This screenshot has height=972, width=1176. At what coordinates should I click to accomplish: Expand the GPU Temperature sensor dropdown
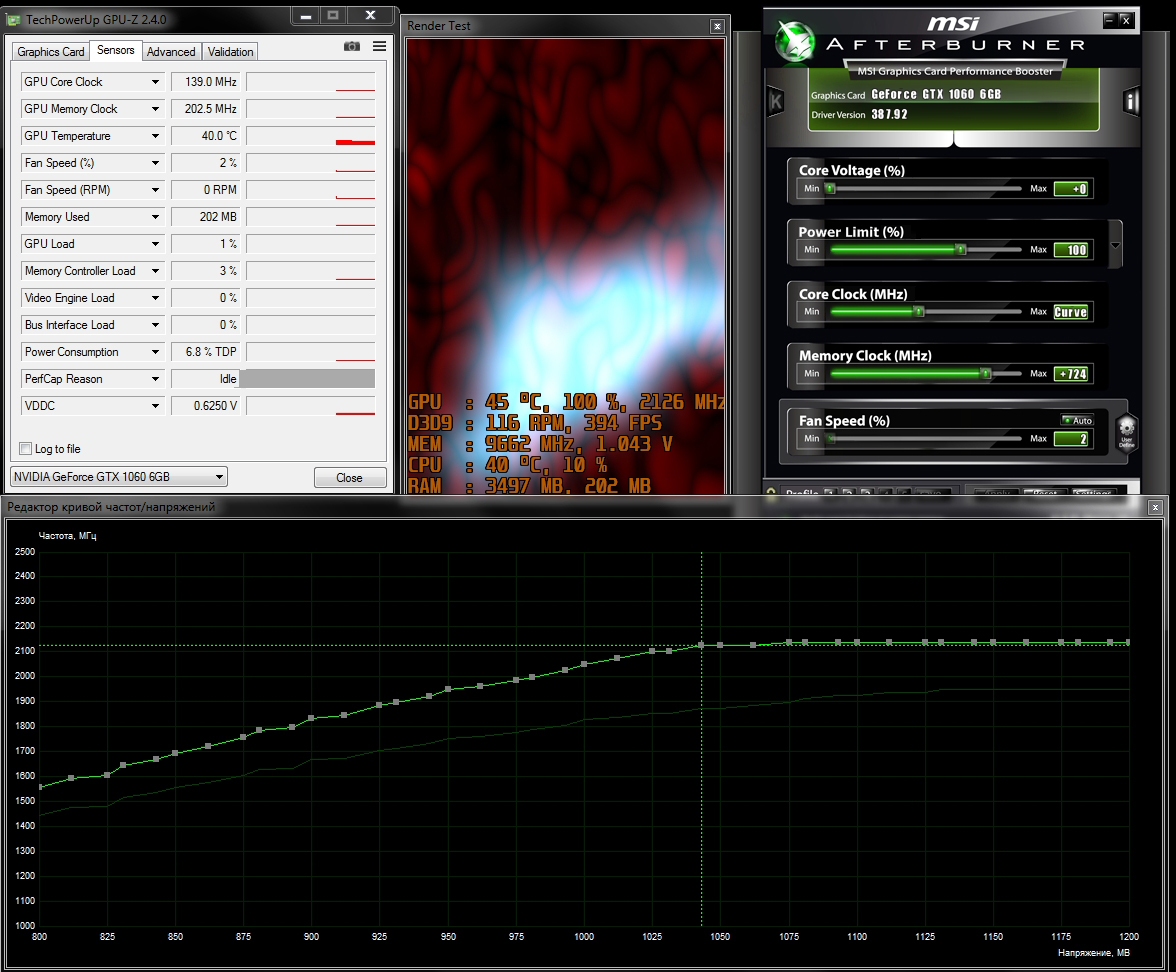[x=155, y=136]
